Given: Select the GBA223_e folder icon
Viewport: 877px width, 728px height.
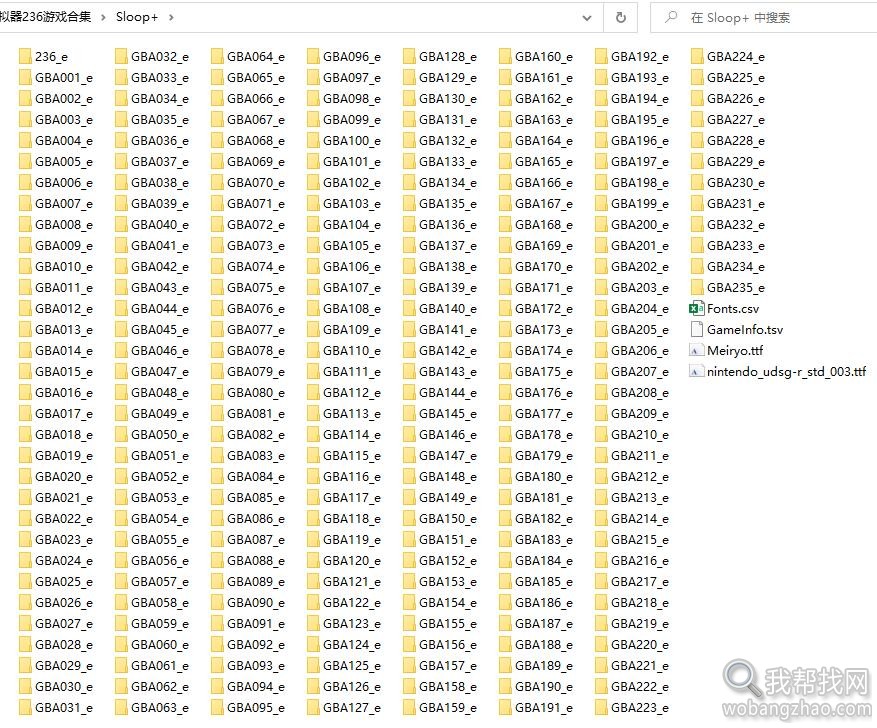Looking at the screenshot, I should (x=601, y=707).
